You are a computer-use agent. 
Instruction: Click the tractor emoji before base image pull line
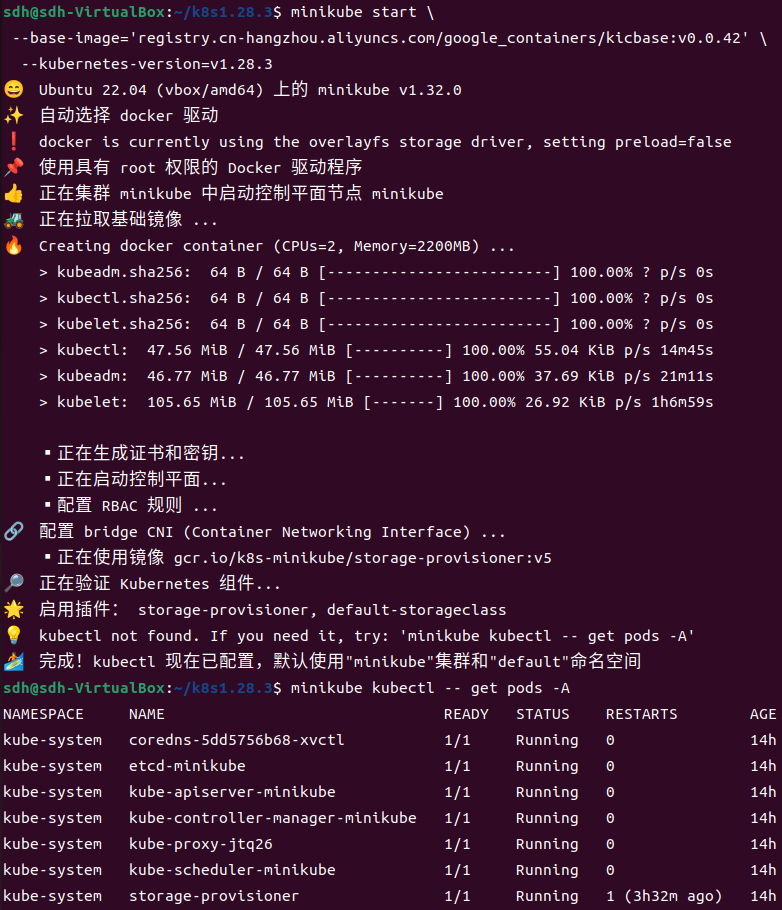13,219
